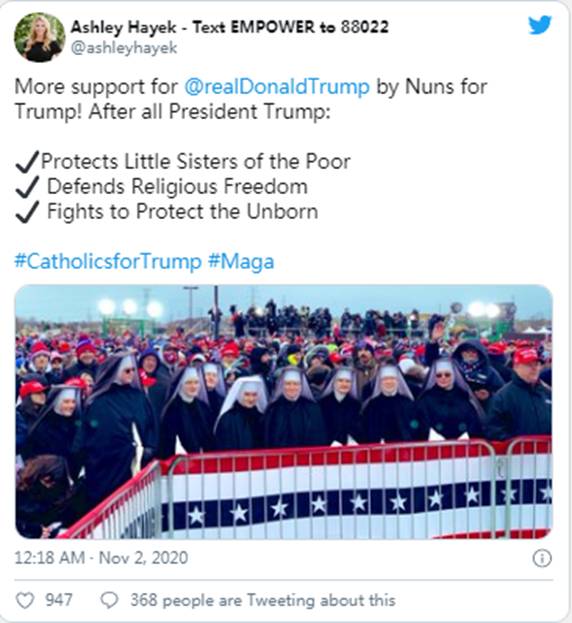Open replies via speech bubble icon

(109, 600)
